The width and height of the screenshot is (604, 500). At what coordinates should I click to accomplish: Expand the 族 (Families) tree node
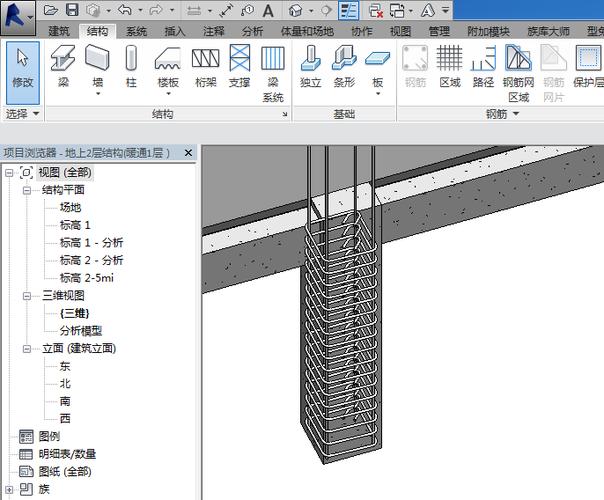11,489
